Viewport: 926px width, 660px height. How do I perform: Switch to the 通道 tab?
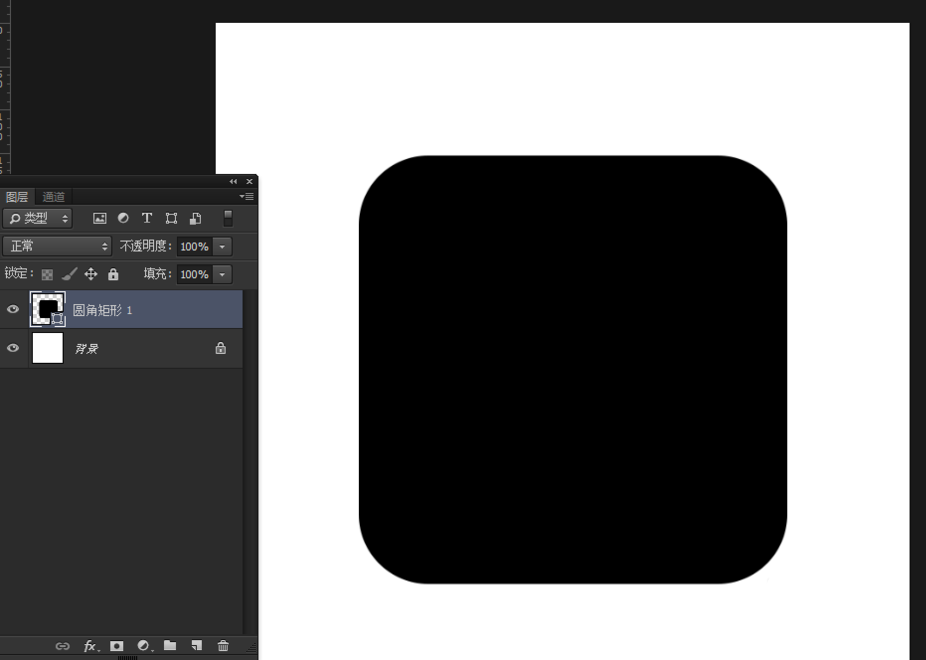click(x=54, y=197)
